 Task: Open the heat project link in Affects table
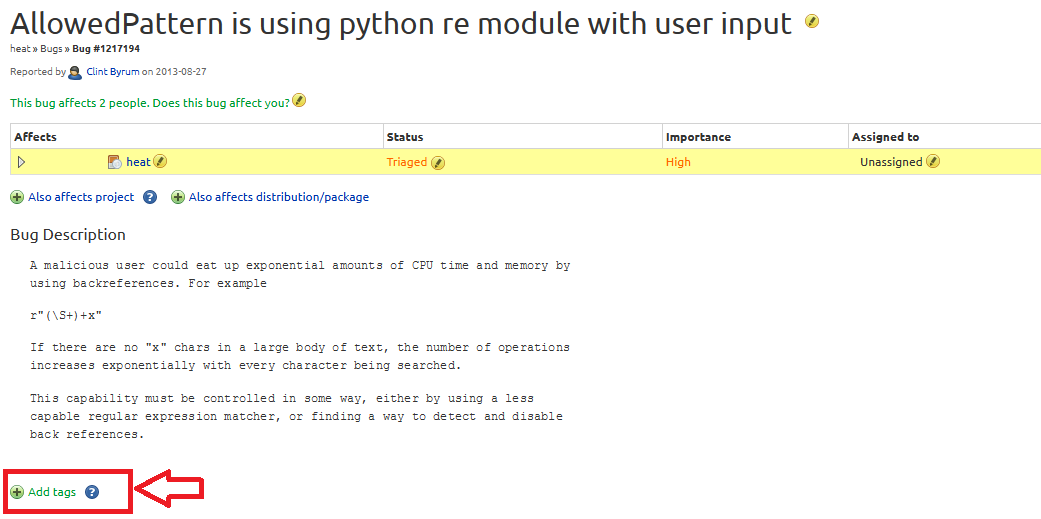138,162
